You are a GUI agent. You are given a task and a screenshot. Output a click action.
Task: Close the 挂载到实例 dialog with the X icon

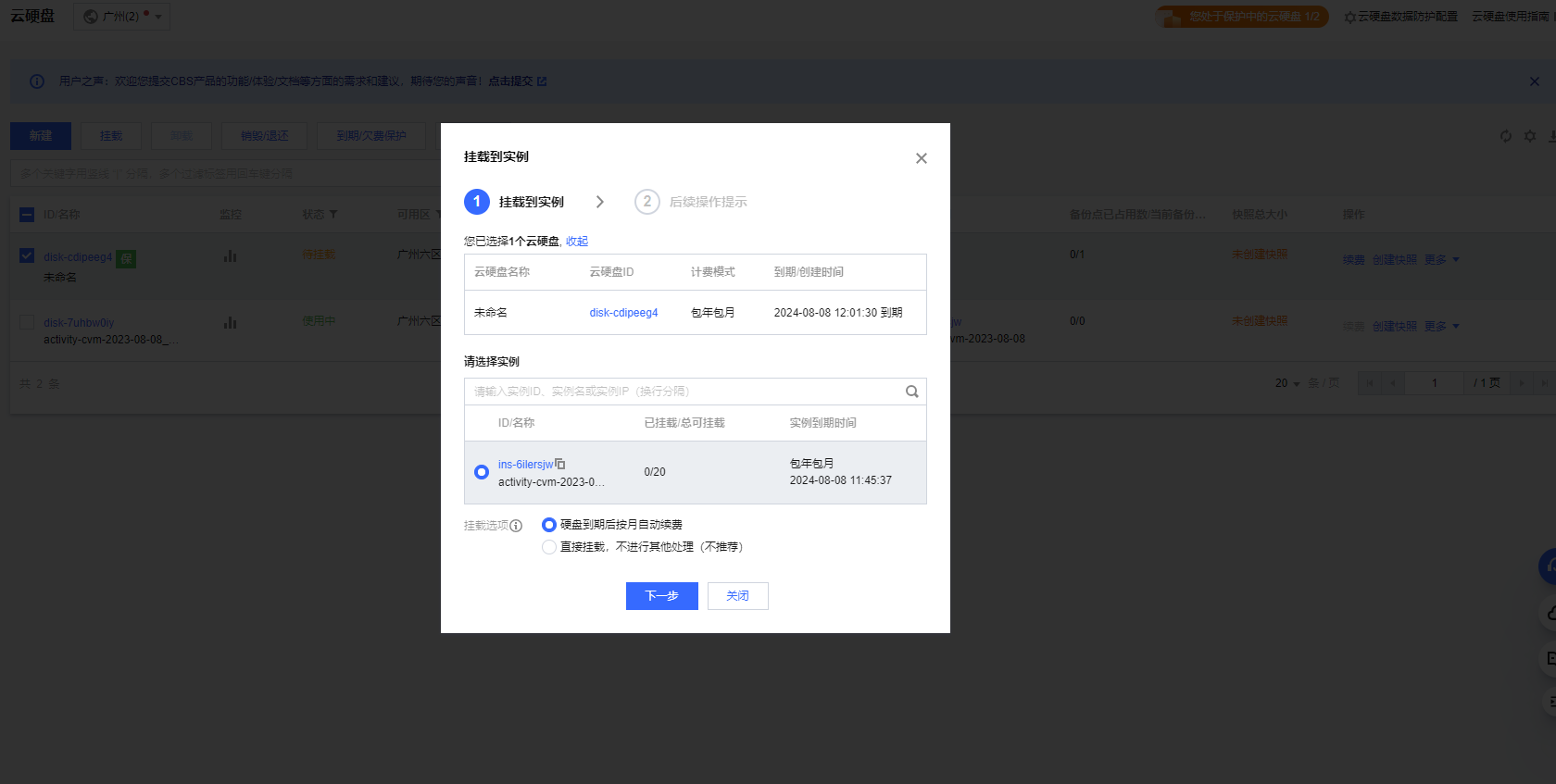click(921, 158)
